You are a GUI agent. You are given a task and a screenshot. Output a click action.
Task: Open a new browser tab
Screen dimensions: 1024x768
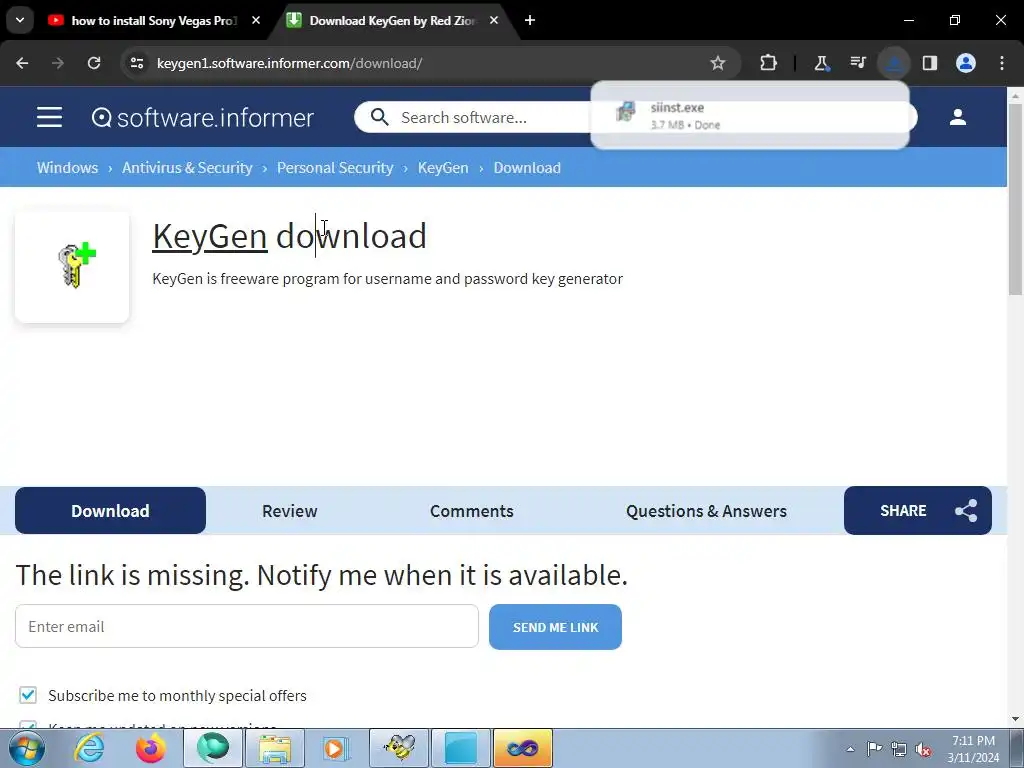[x=530, y=21]
